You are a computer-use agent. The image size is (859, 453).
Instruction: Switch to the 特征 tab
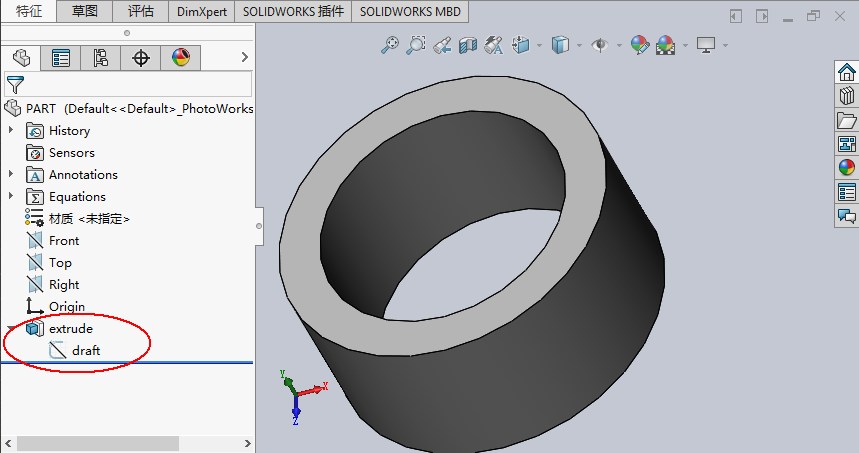click(x=28, y=11)
